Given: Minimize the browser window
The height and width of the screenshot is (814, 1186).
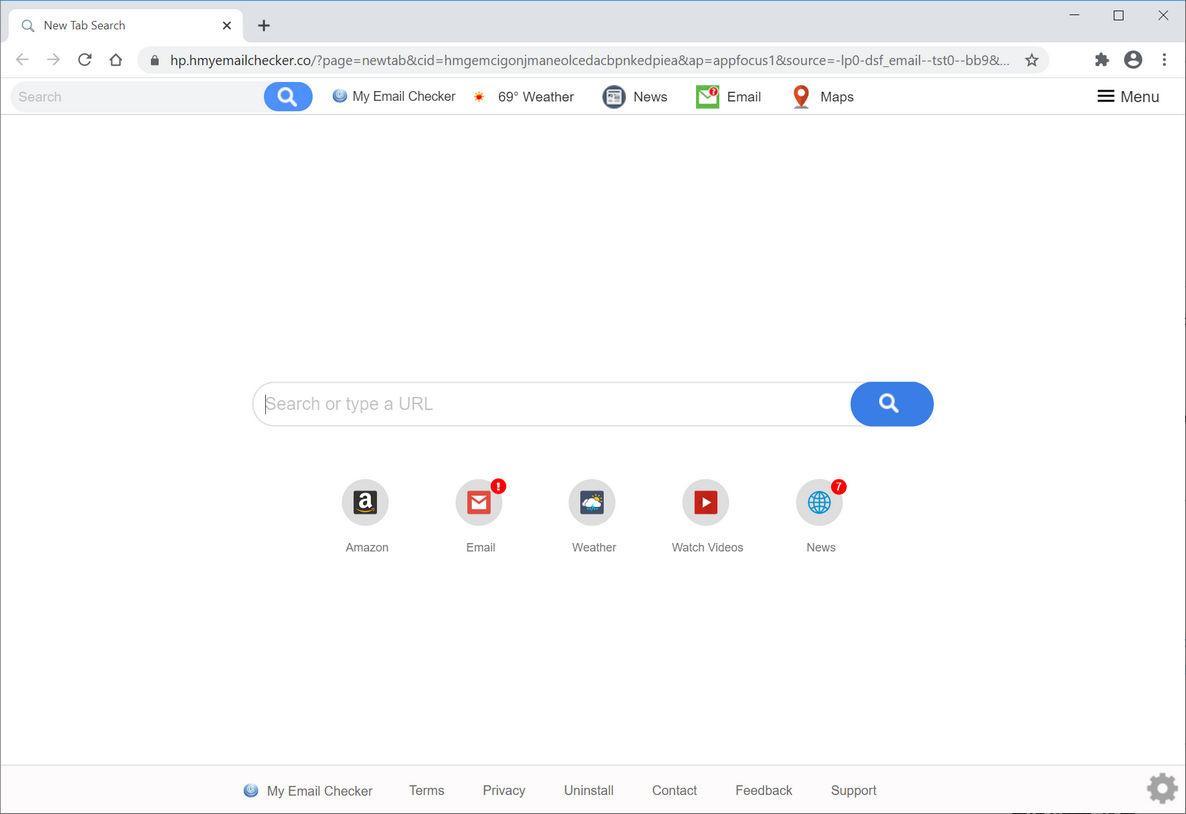Looking at the screenshot, I should (x=1074, y=15).
